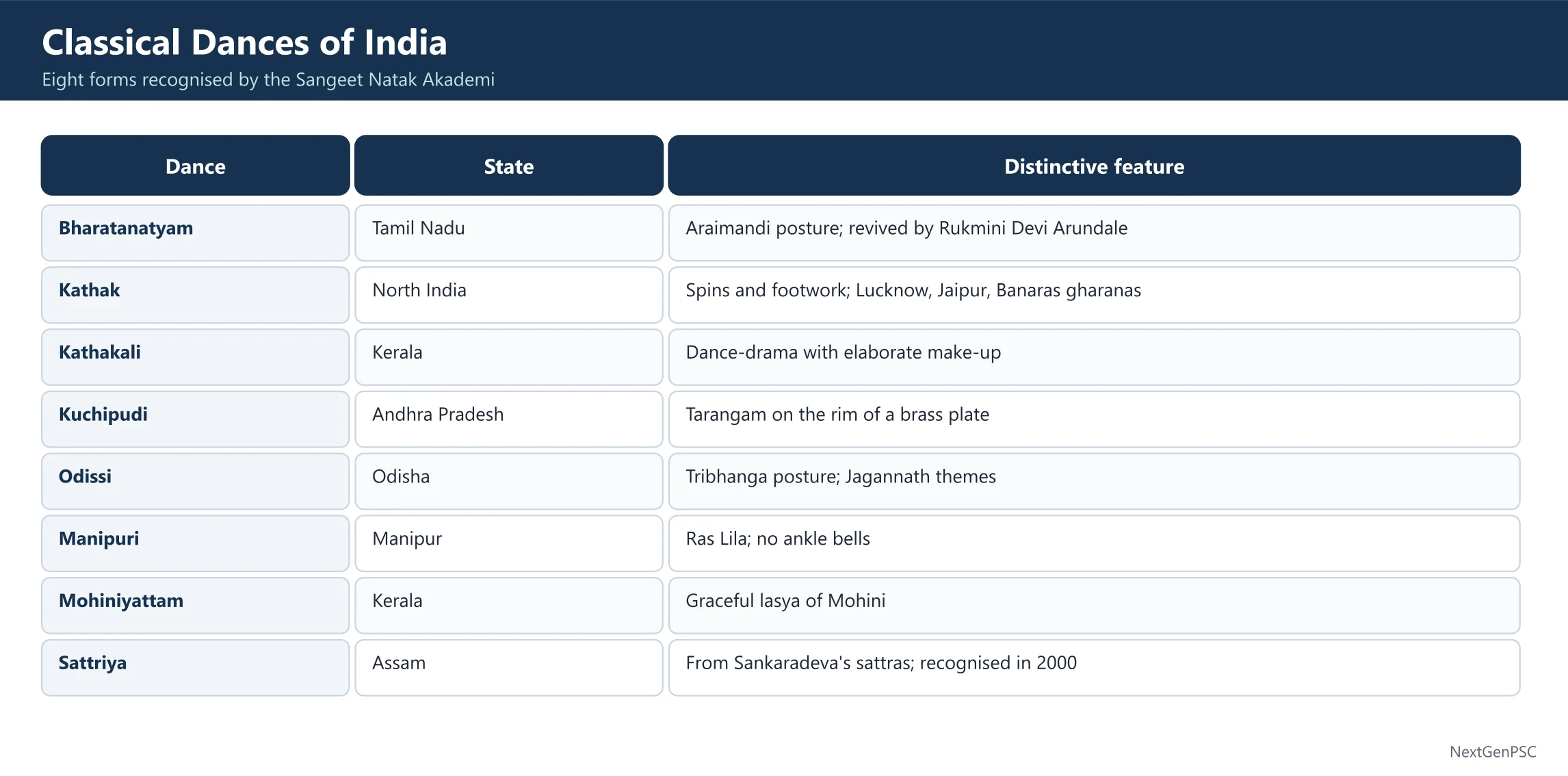Click the Mohiniyattam dance cell

pos(195,606)
